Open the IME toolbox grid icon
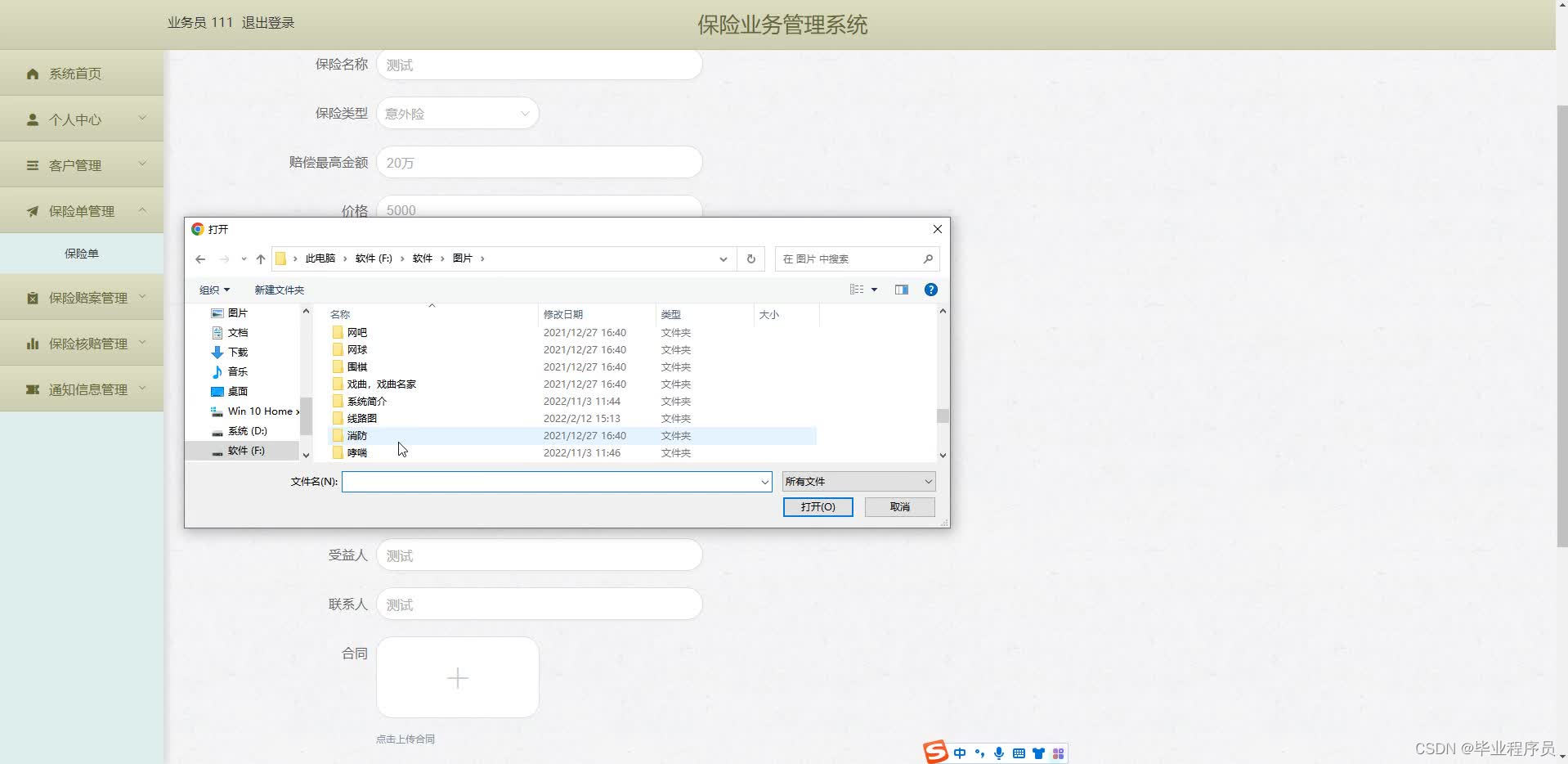1568x764 pixels. tap(1059, 753)
